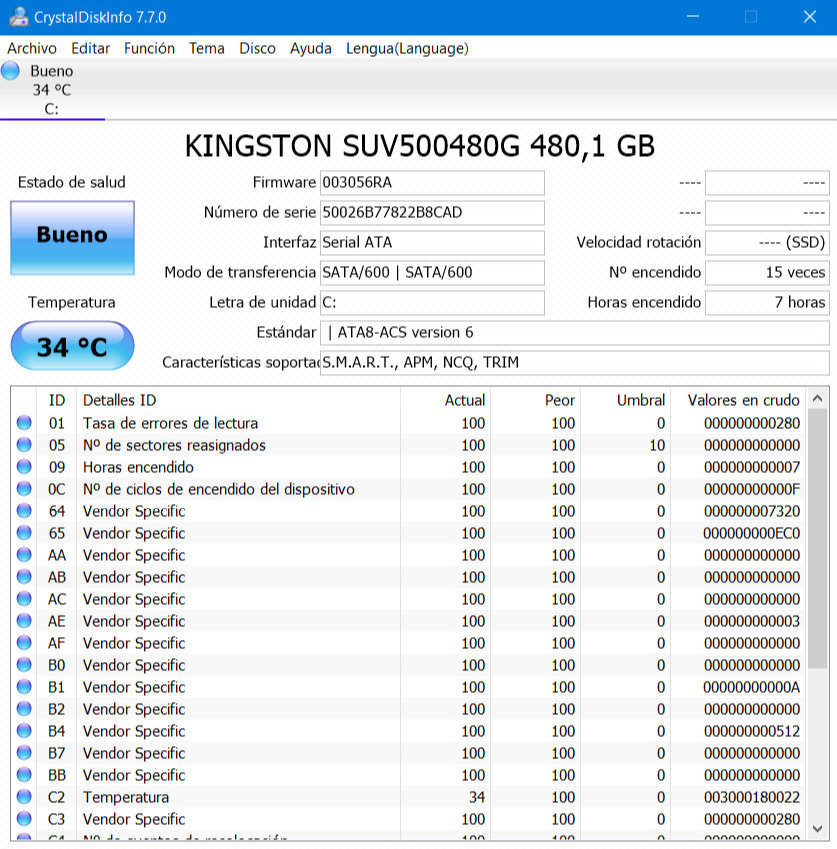Open the Lengua(Language) menu
Image resolution: width=837 pixels, height=849 pixels.
coord(407,48)
